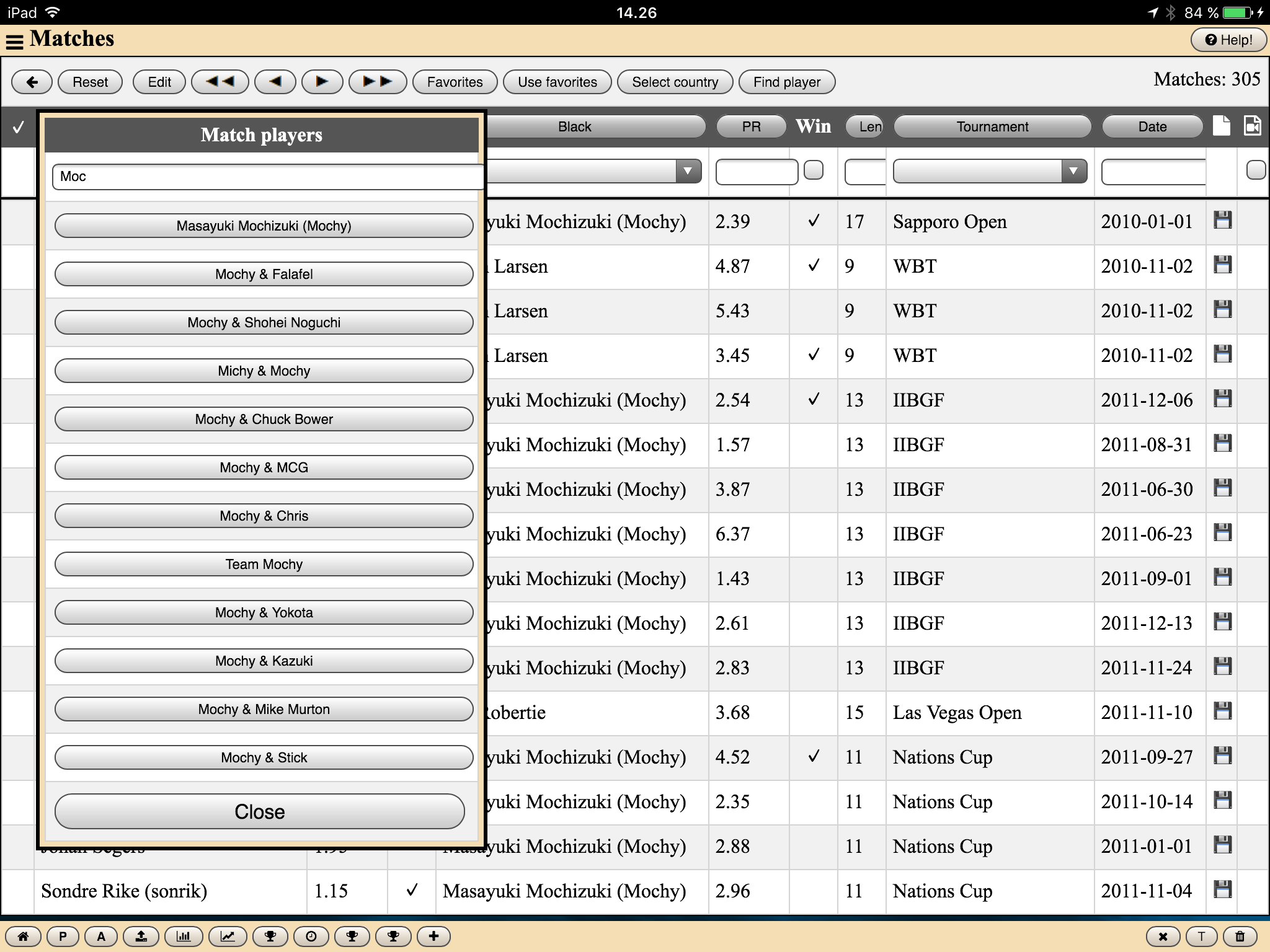Open the line chart trend button
This screenshot has width=1270, height=952.
pyautogui.click(x=228, y=937)
